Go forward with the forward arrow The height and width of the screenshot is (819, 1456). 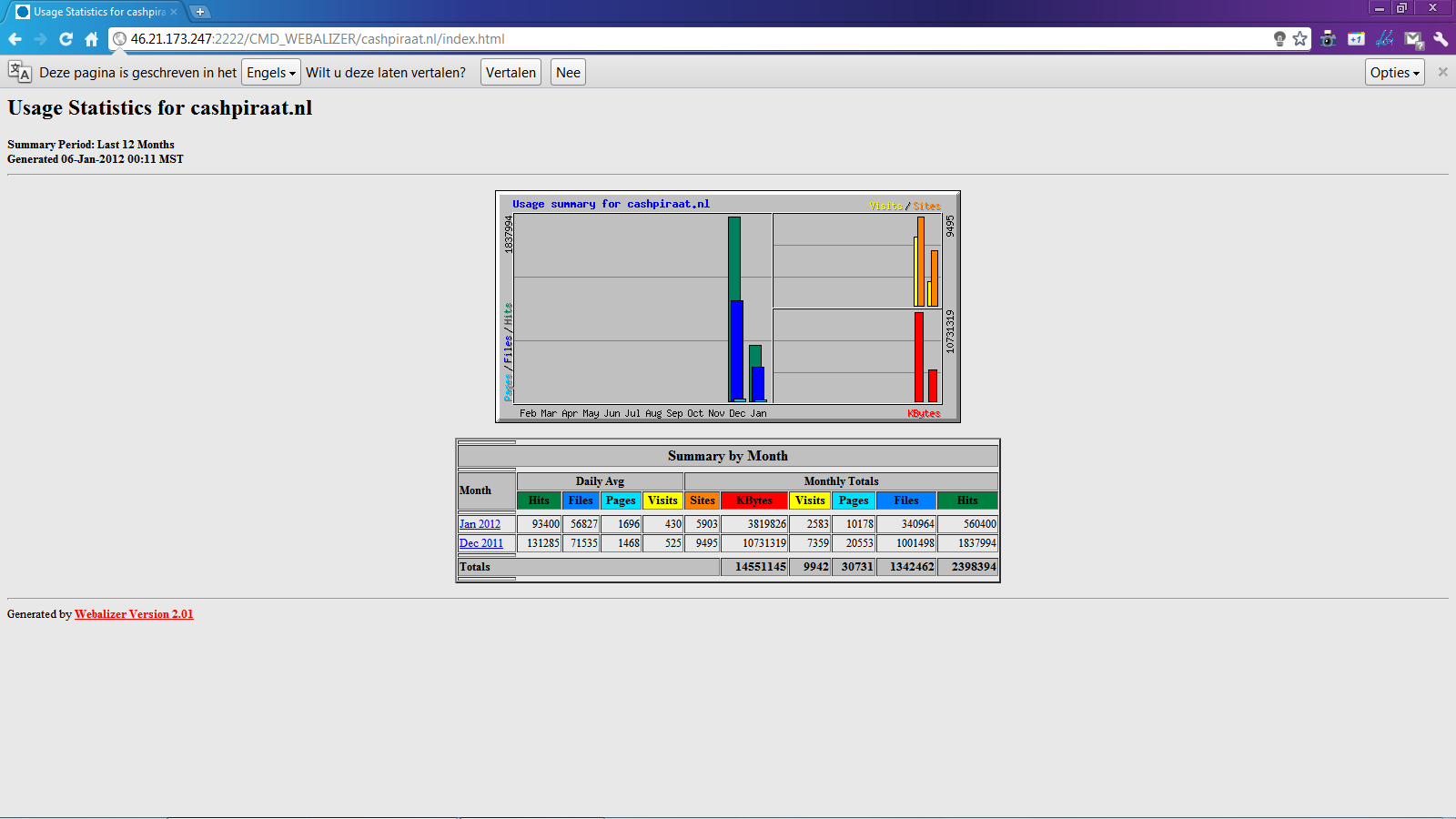coord(40,39)
